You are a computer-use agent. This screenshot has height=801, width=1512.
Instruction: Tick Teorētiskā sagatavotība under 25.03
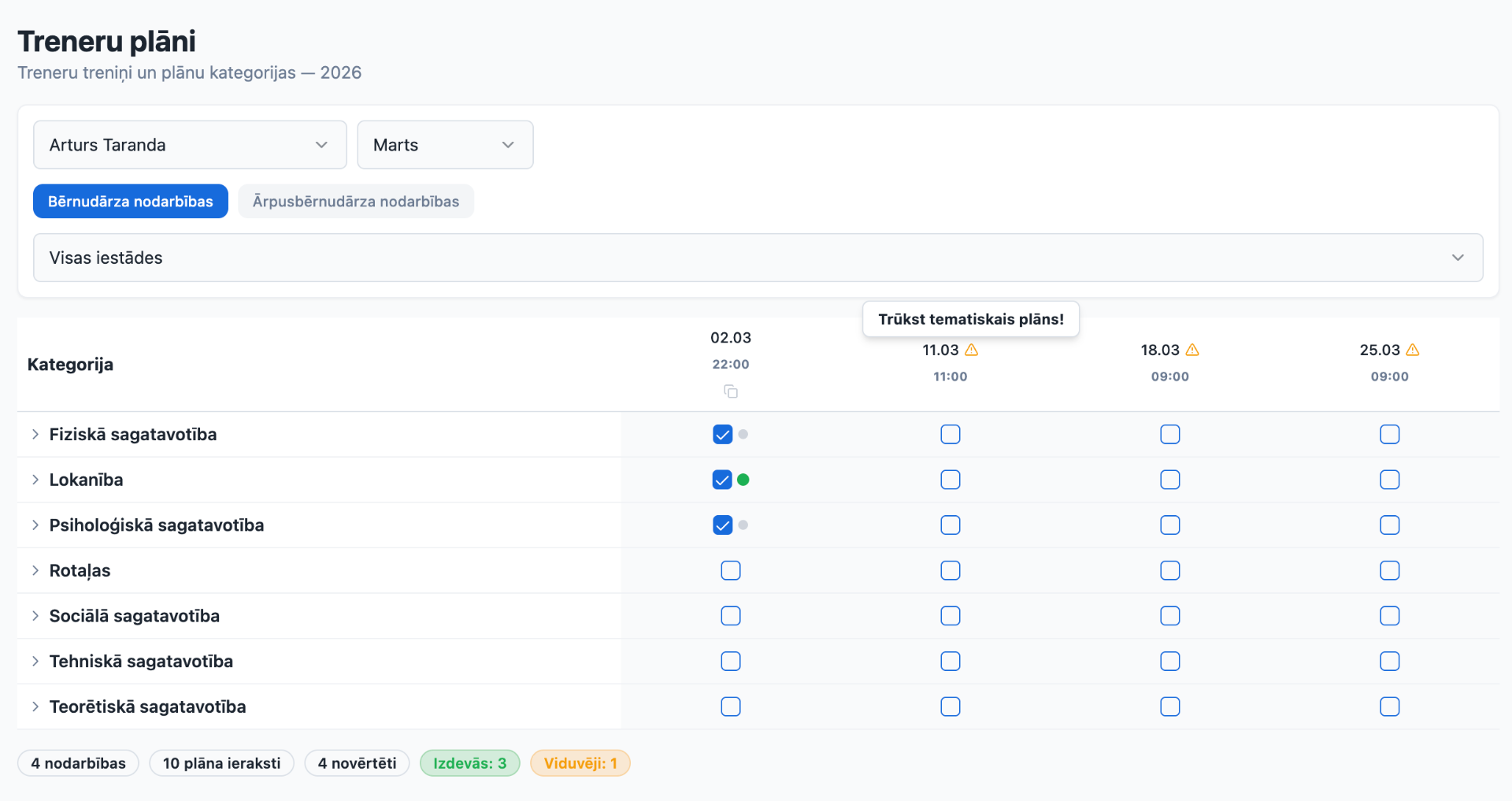(x=1390, y=706)
